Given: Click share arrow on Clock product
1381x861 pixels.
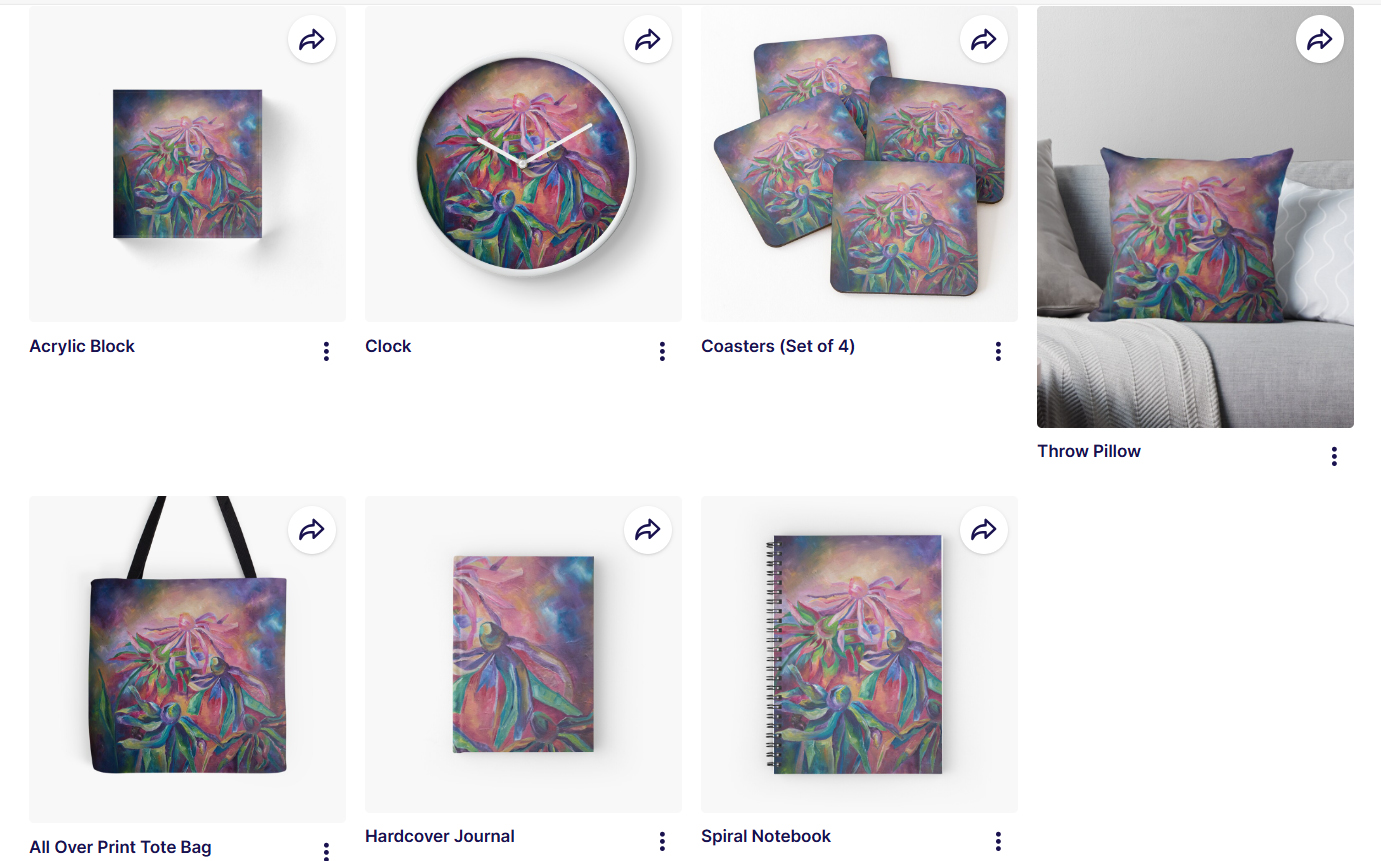Looking at the screenshot, I should click(648, 40).
